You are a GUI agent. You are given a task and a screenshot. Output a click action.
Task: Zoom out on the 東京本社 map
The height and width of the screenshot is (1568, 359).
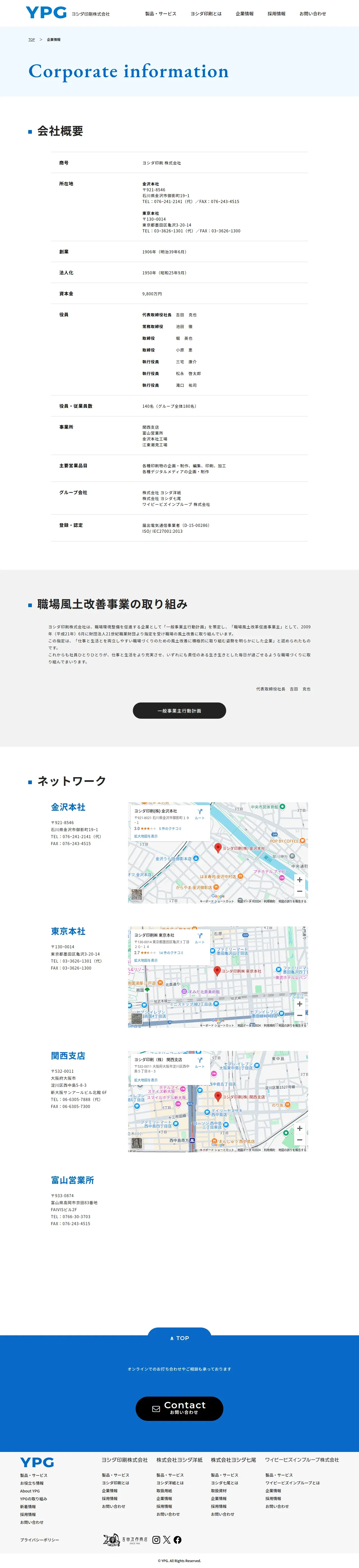coord(299,1015)
